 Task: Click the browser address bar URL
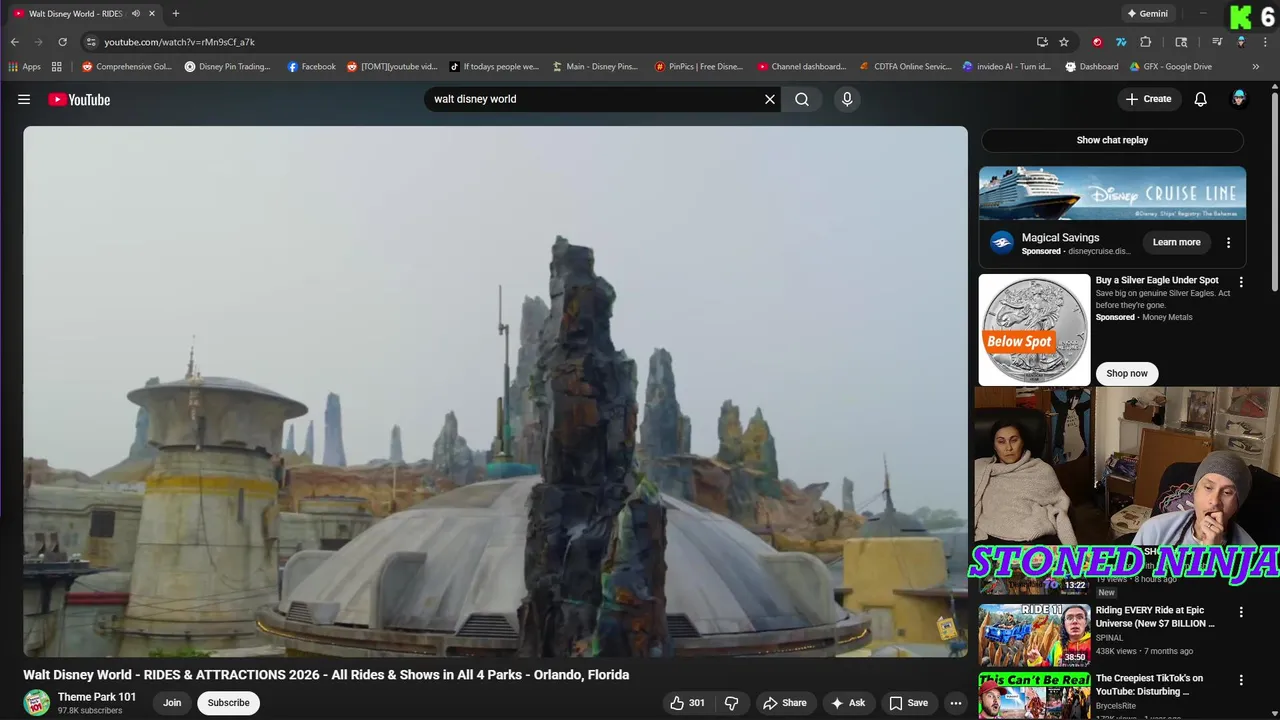click(179, 42)
